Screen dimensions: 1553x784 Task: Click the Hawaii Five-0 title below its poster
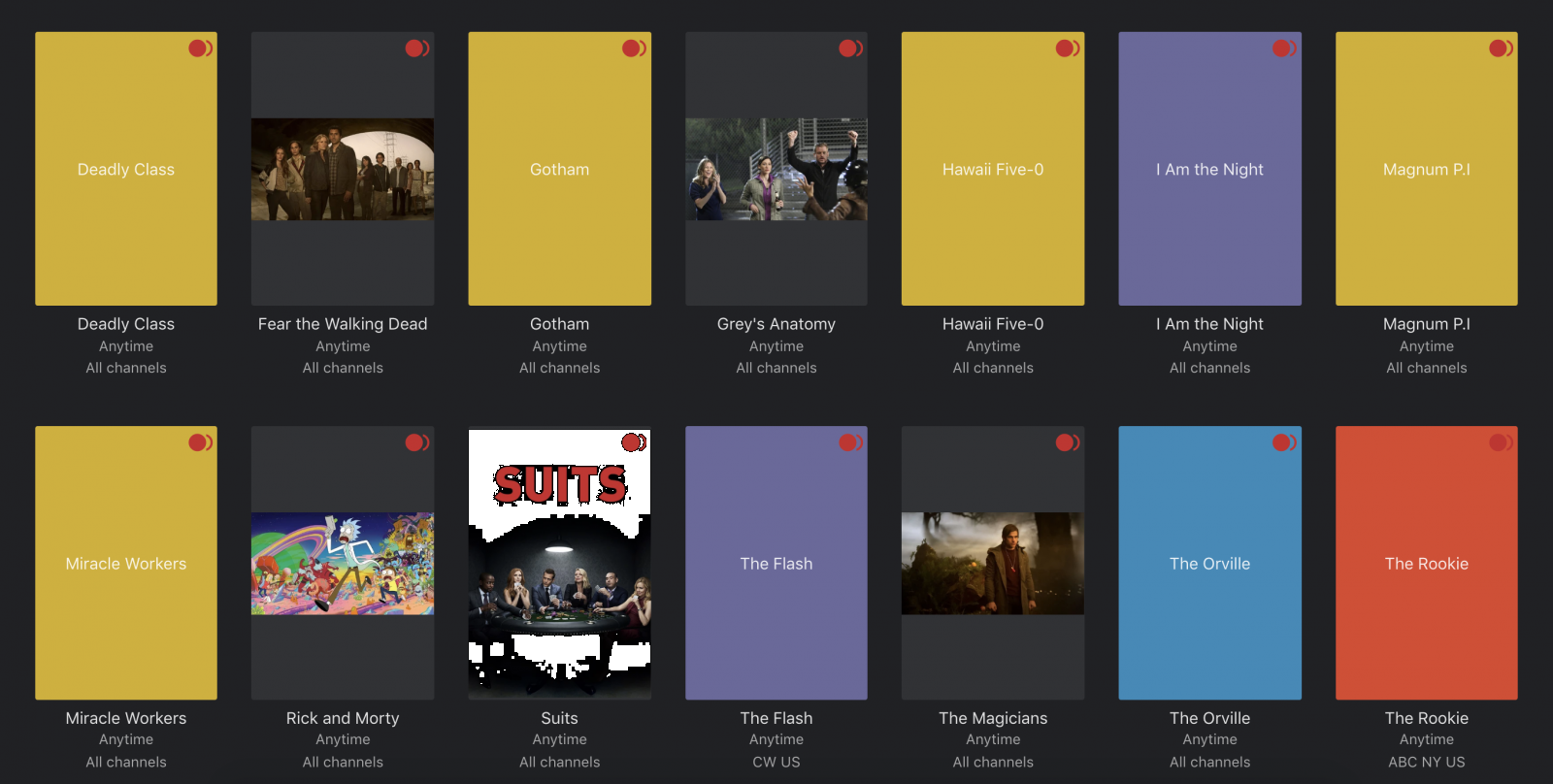(x=993, y=324)
